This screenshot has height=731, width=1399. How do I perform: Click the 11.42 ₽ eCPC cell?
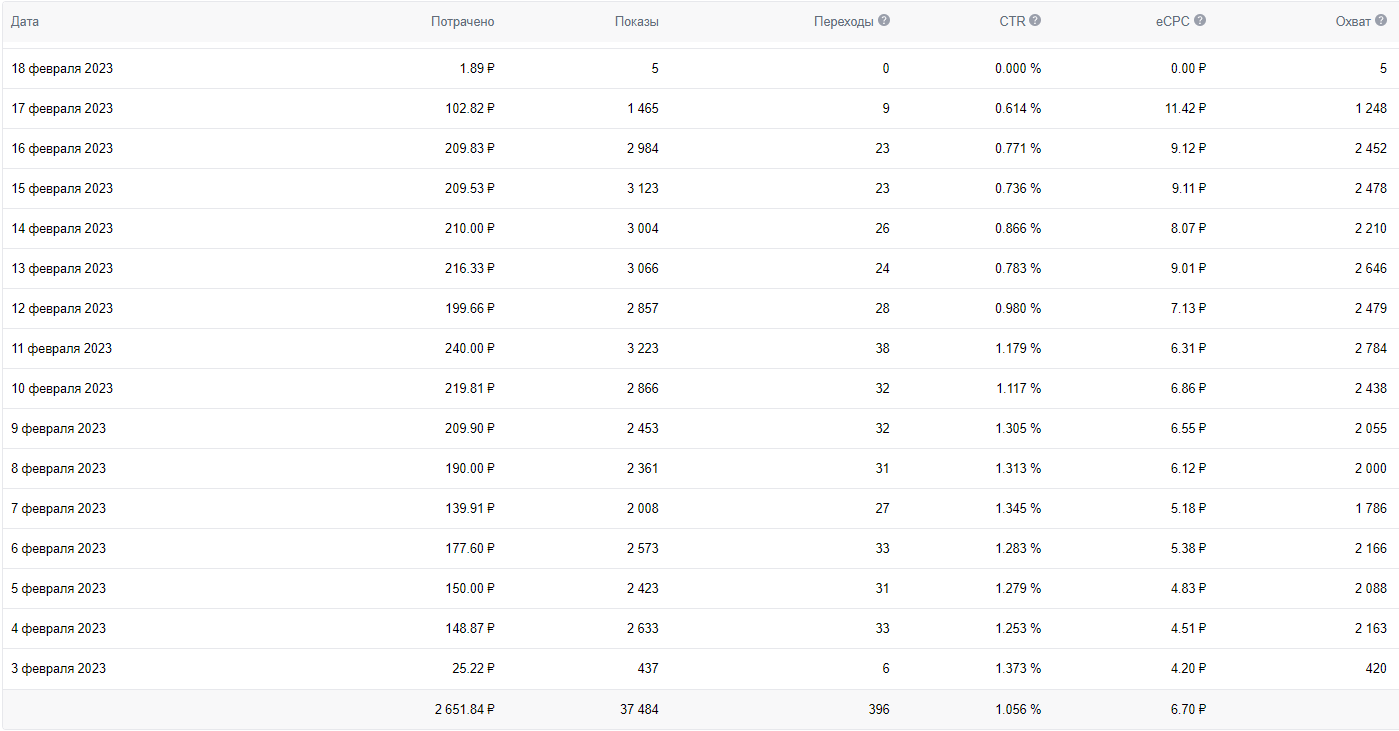tap(1185, 109)
